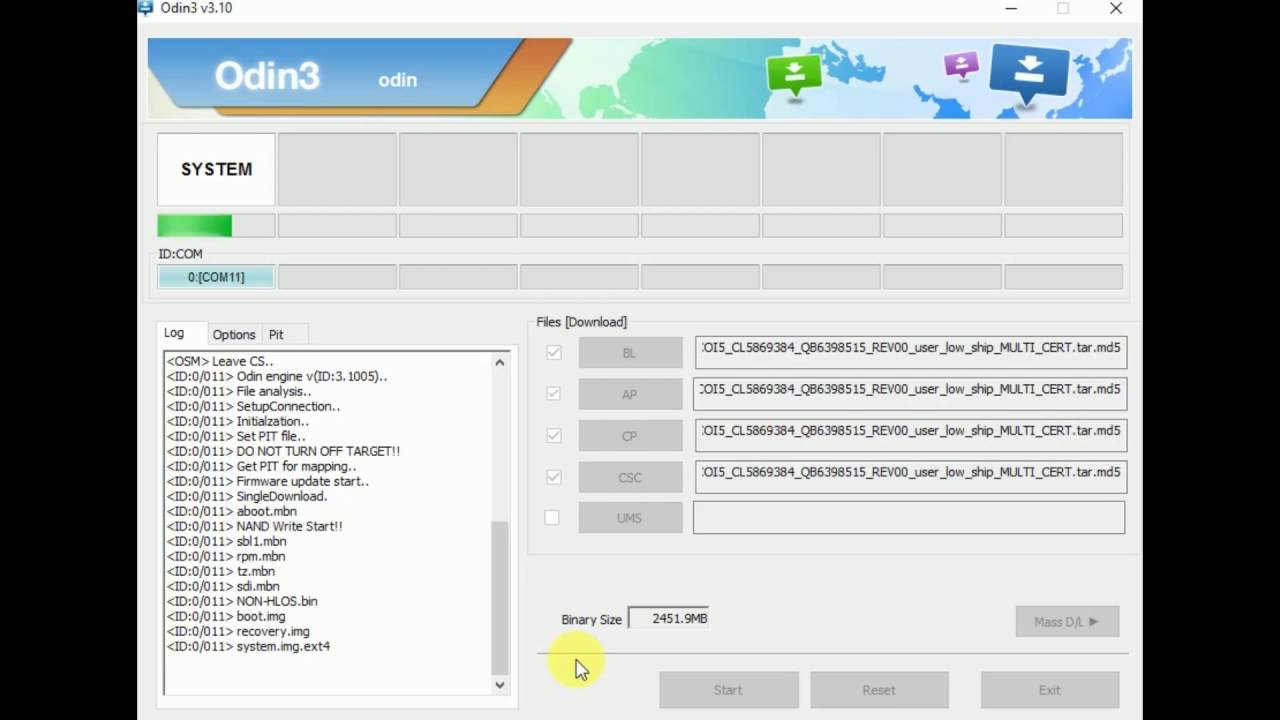The height and width of the screenshot is (720, 1280).
Task: Click the Start button
Action: click(x=728, y=690)
